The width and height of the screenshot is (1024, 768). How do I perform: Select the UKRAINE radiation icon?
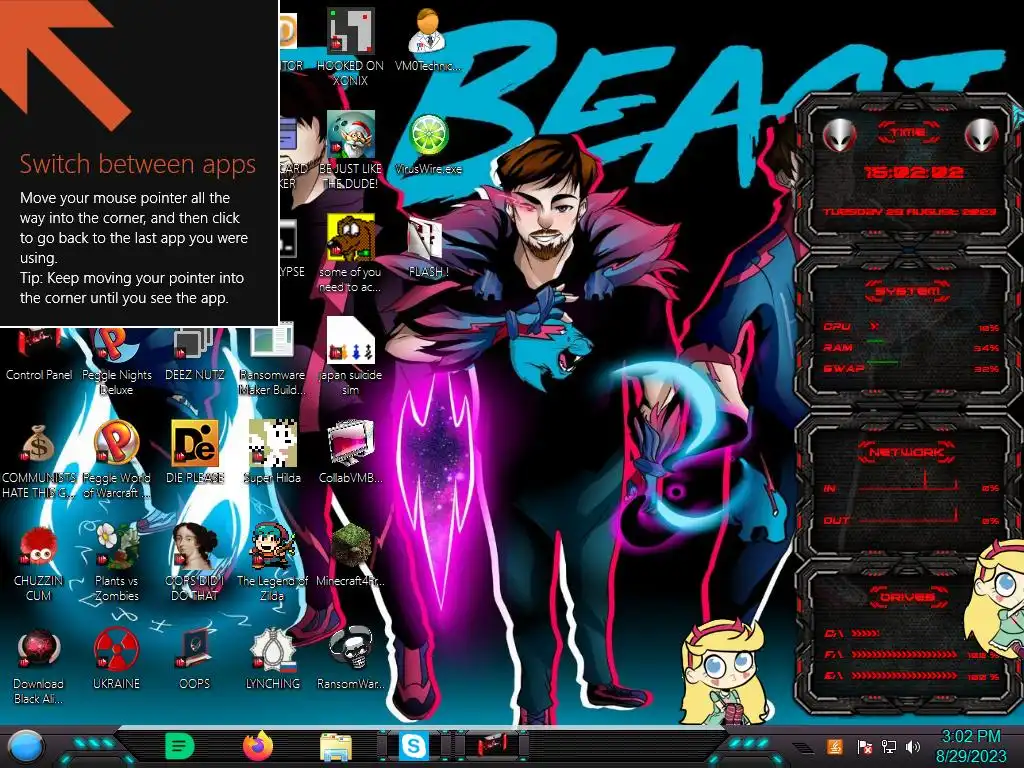[116, 658]
